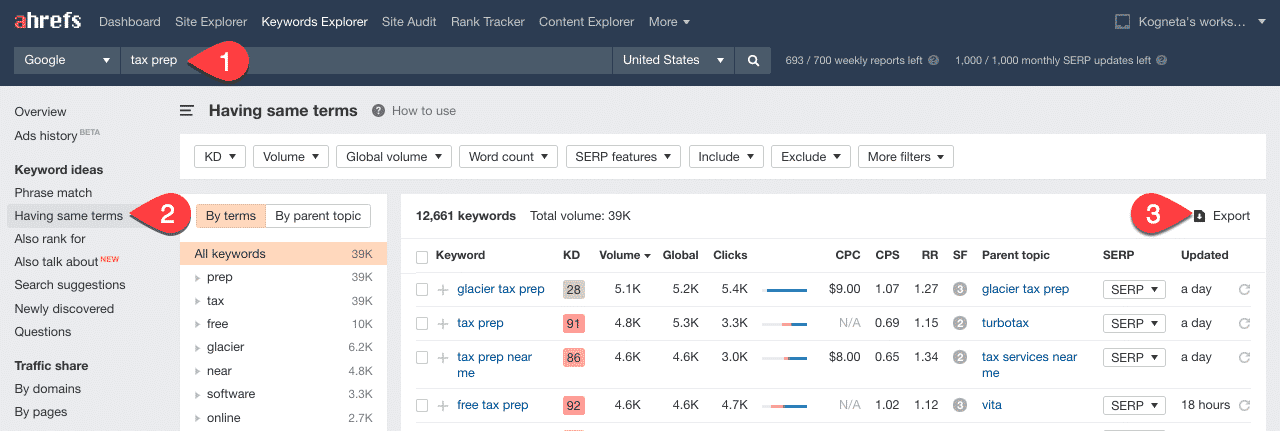Switch to the By terms toggle
The height and width of the screenshot is (431, 1280).
tap(231, 216)
